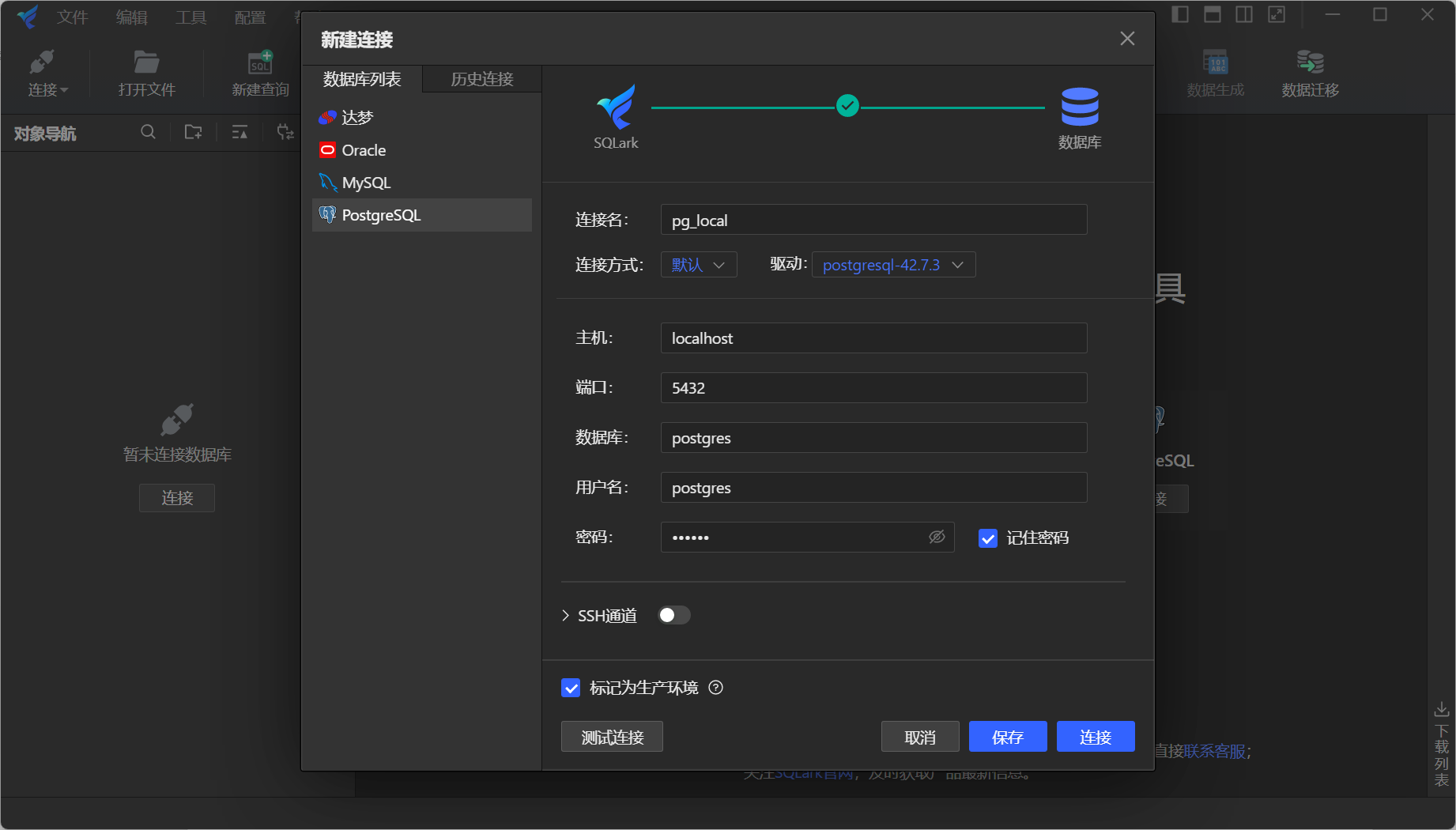
Task: Switch to the 数据库列表 tab
Action: (362, 79)
